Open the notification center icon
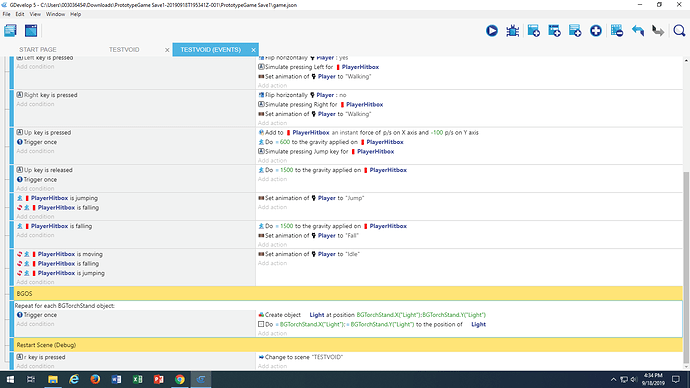 pyautogui.click(x=676, y=379)
